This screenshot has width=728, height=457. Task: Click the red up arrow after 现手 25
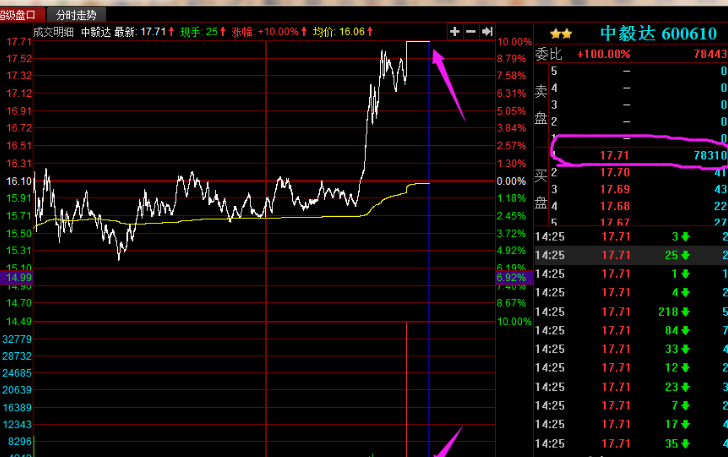pyautogui.click(x=224, y=32)
